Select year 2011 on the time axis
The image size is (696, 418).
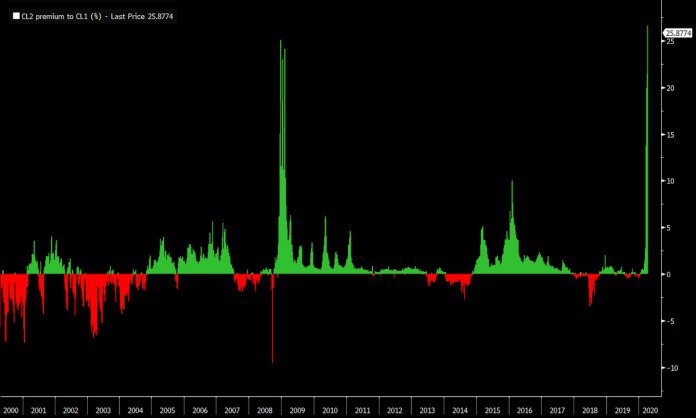click(362, 410)
